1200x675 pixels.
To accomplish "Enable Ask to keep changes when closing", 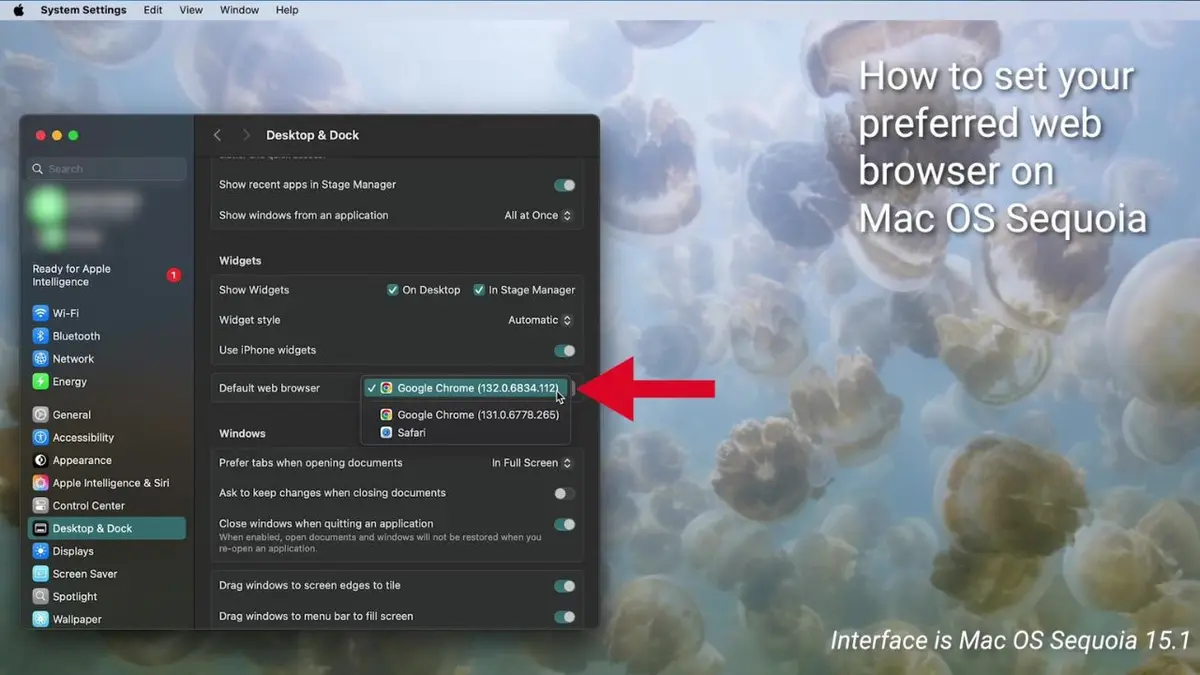I will coord(565,493).
